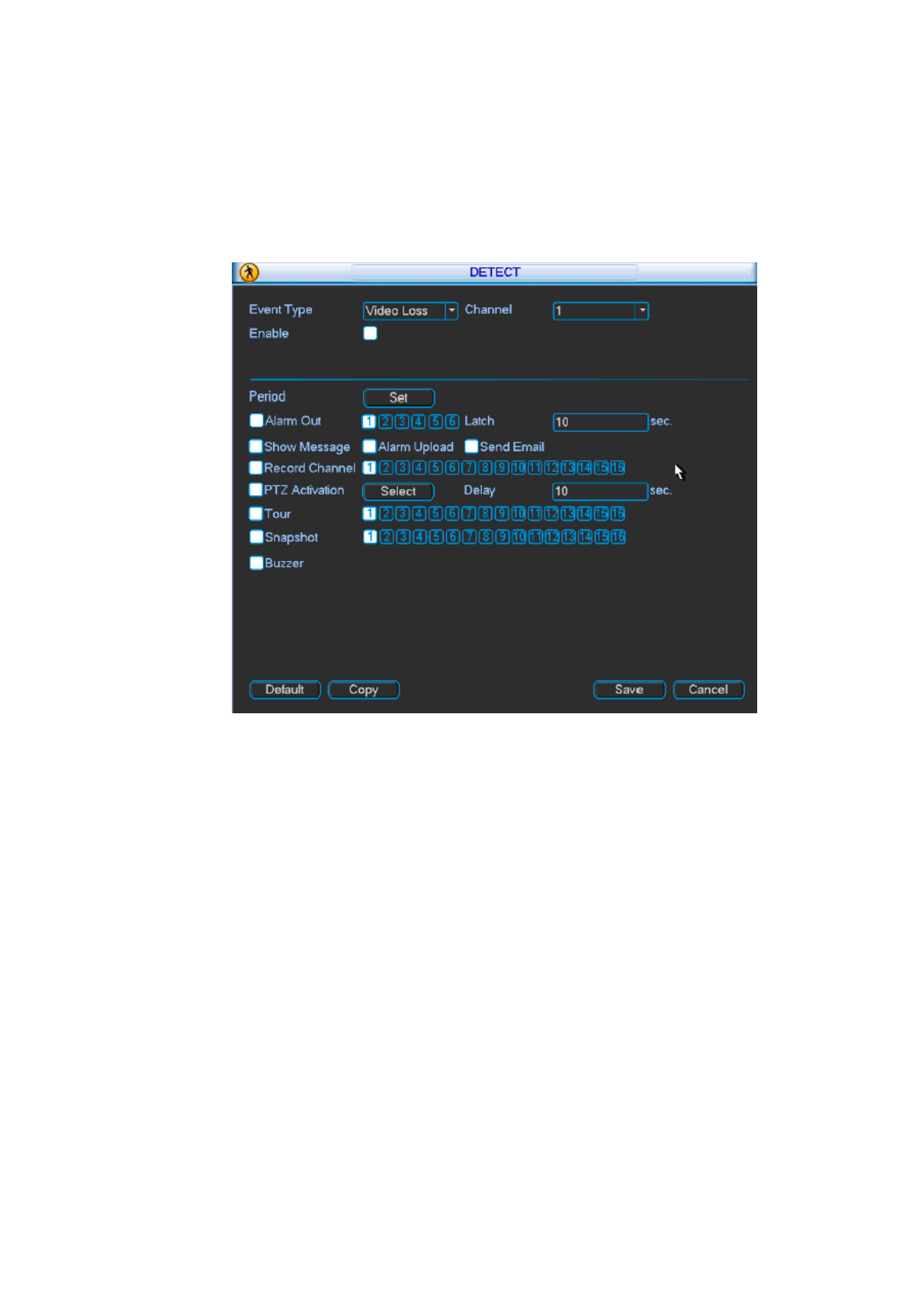Toggle Record Channel number 10
Viewport: 924px width, 1307px height.
tap(518, 467)
